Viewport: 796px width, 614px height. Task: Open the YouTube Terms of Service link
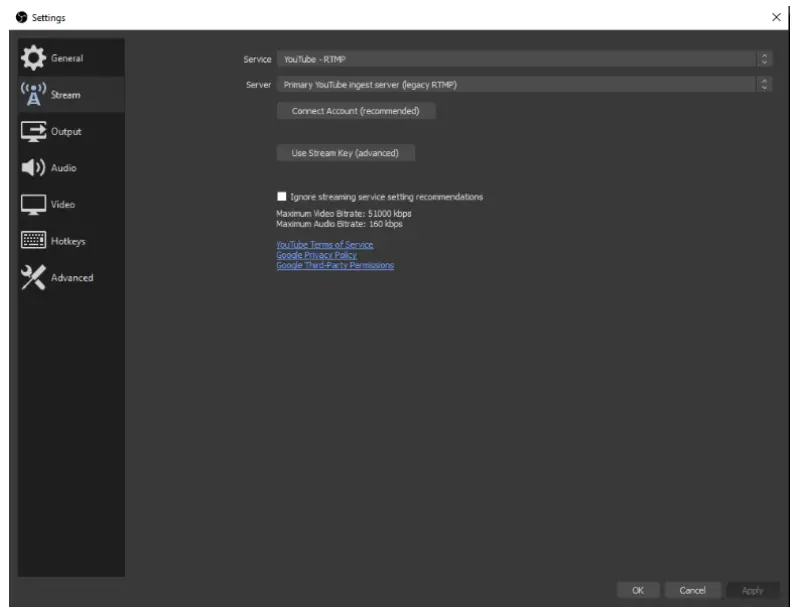click(x=325, y=245)
